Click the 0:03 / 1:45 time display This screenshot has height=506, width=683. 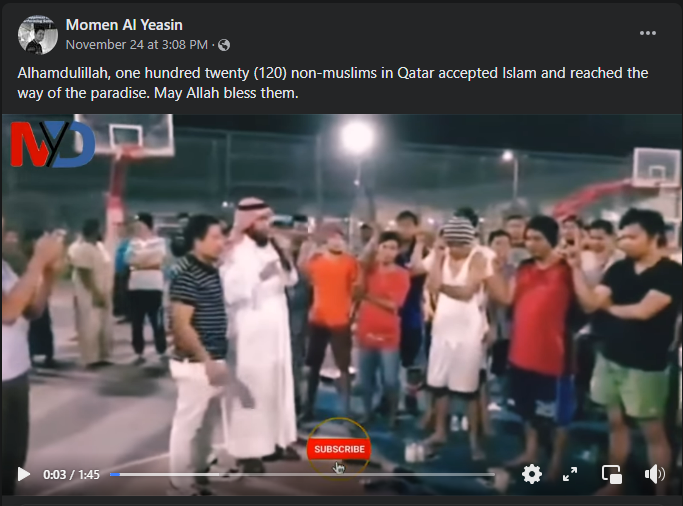point(71,474)
